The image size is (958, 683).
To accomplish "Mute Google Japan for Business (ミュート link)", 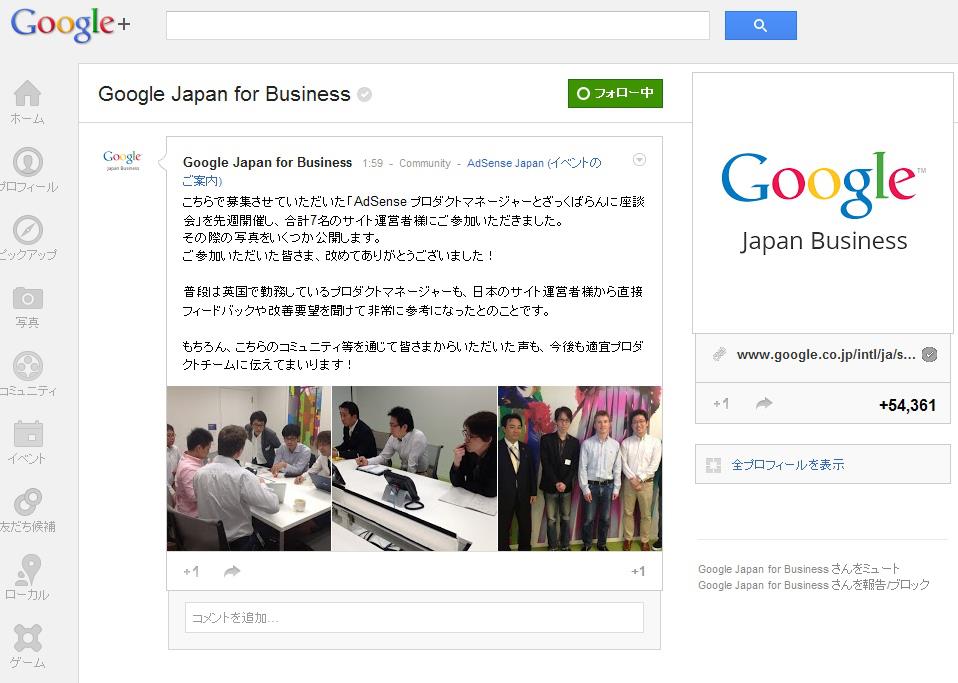I will tap(799, 569).
